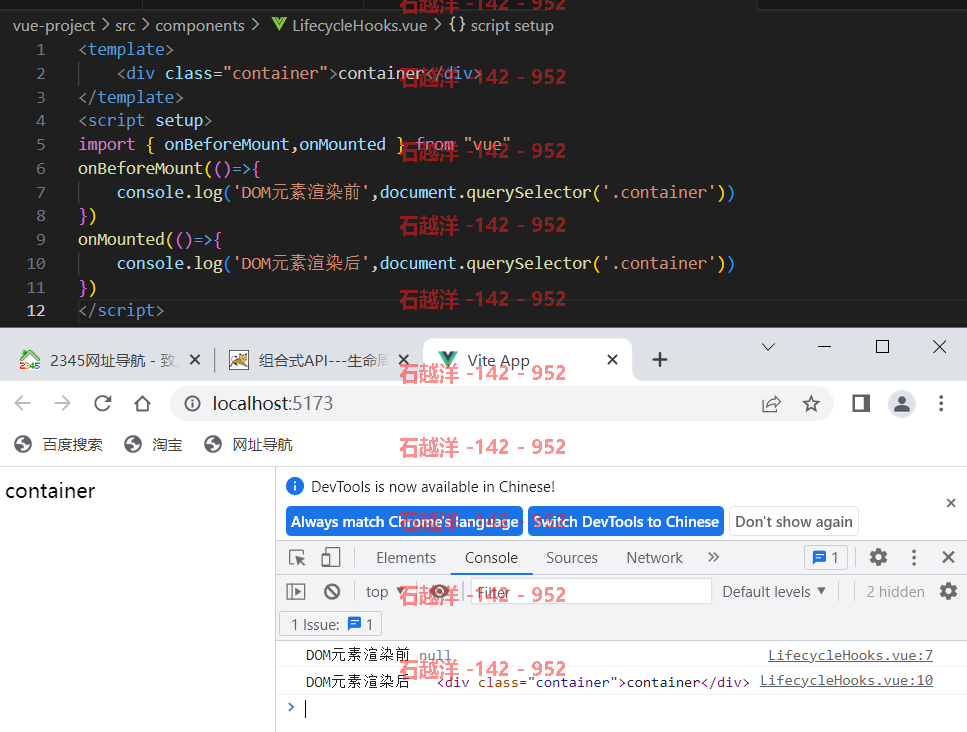Click Don't show again

coord(794,522)
